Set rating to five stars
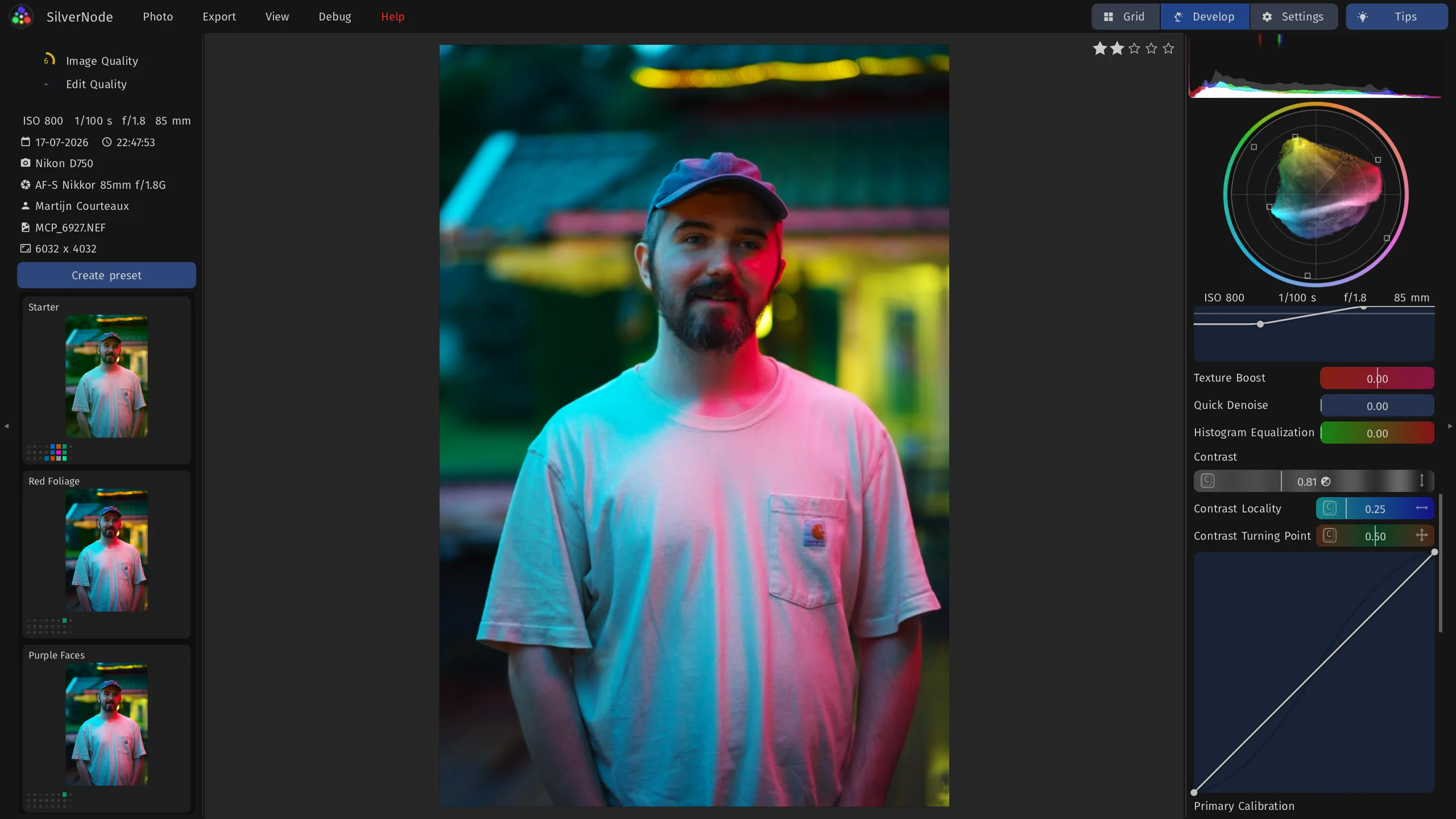The height and width of the screenshot is (819, 1456). [x=1168, y=48]
